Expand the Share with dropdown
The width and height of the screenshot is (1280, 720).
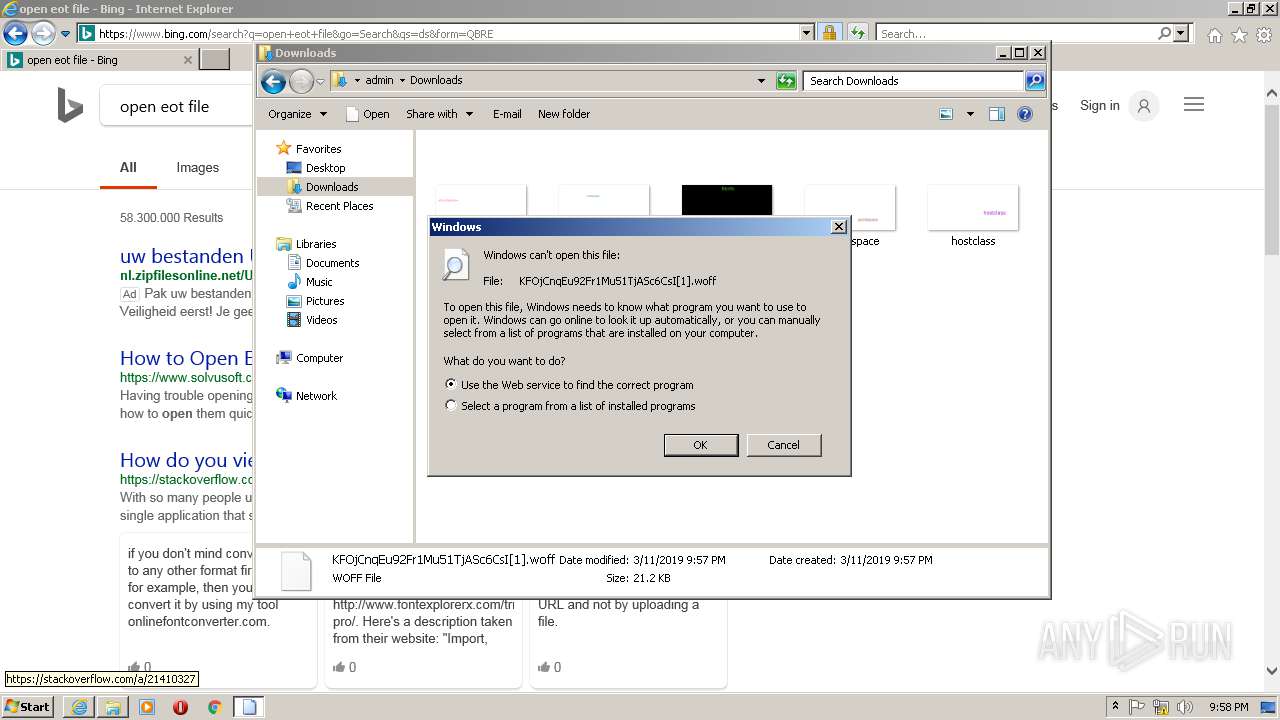coord(439,114)
